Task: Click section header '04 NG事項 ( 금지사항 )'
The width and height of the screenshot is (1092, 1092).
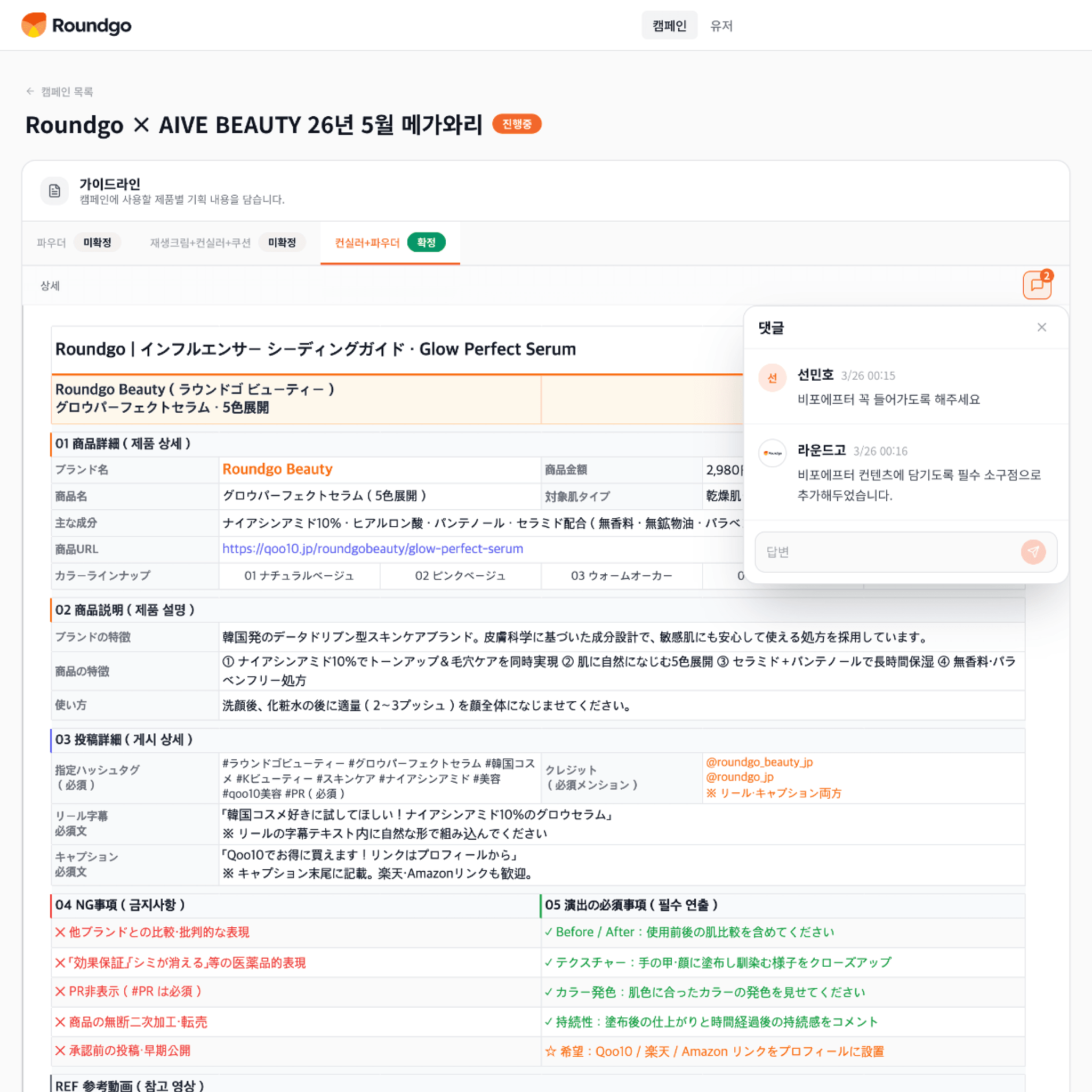Action: coord(120,905)
